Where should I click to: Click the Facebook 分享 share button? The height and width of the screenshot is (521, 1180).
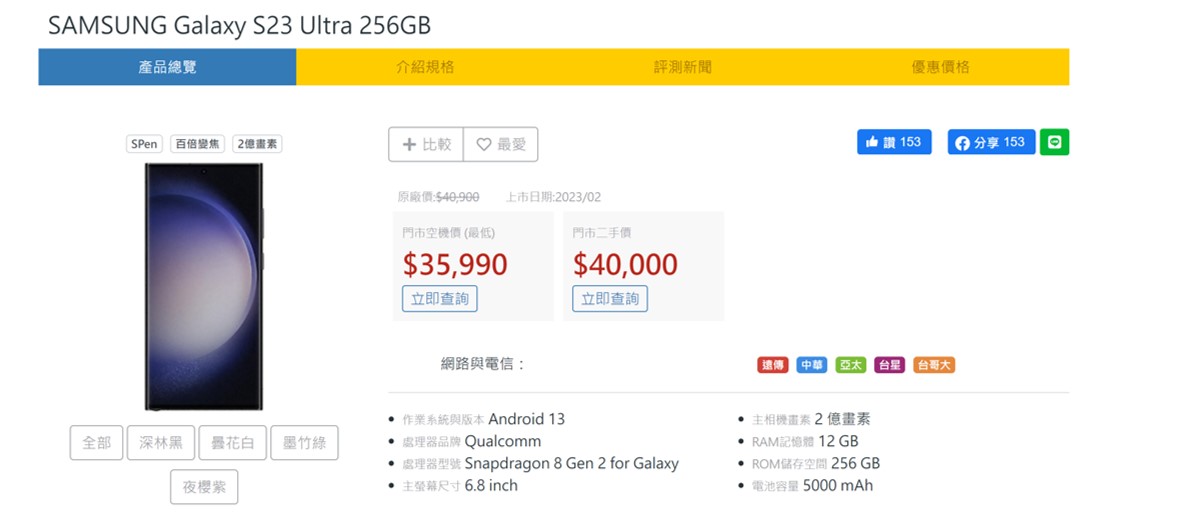tap(991, 142)
